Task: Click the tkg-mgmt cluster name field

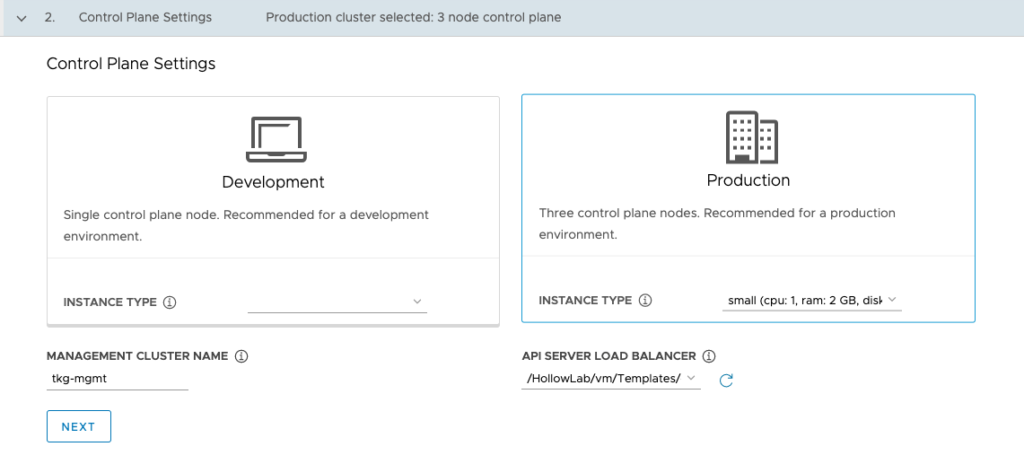Action: point(117,379)
